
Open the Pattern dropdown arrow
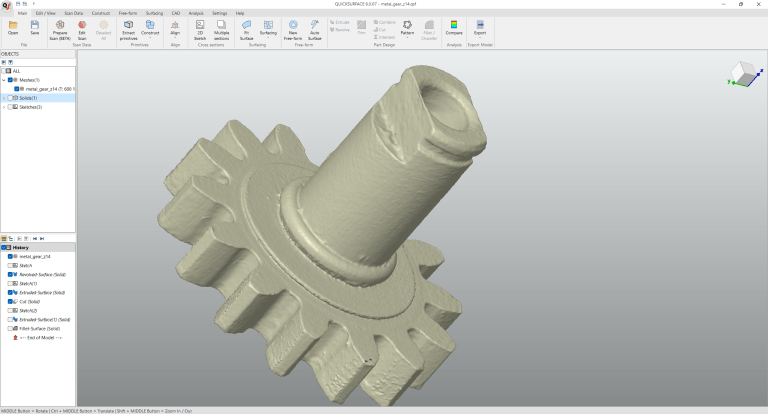tap(407, 38)
